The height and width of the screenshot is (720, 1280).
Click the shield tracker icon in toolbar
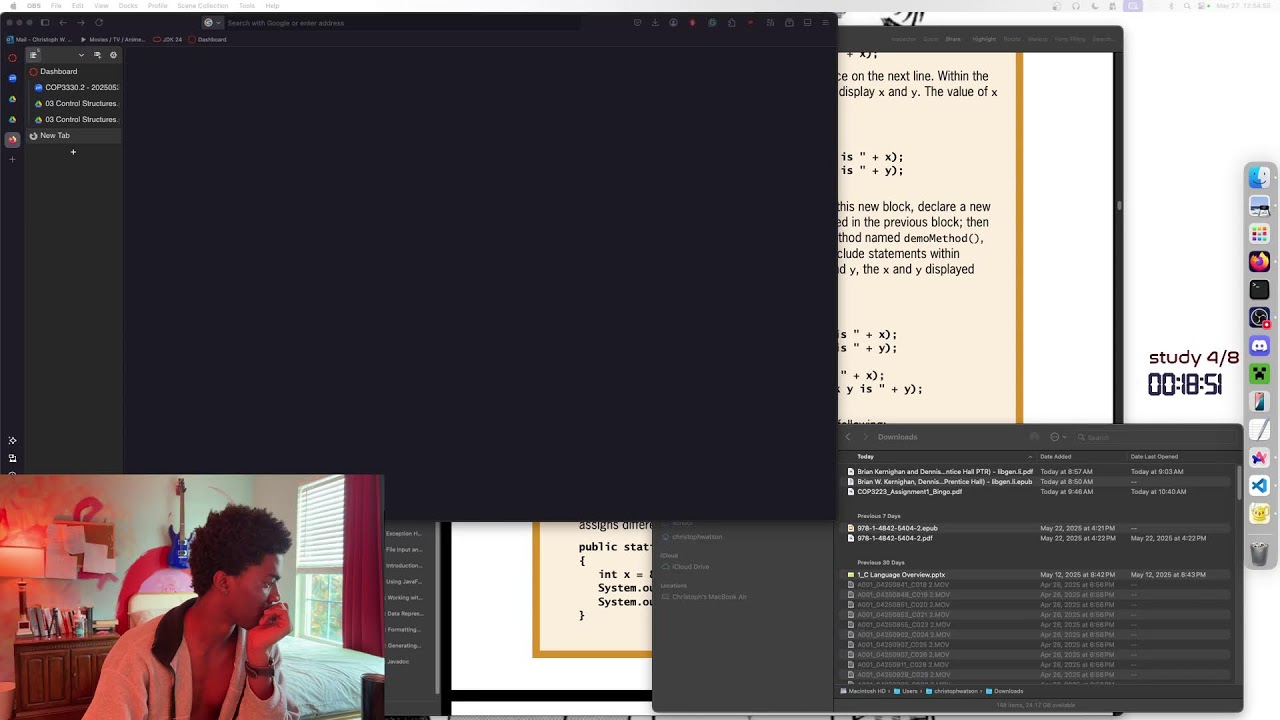(x=637, y=22)
